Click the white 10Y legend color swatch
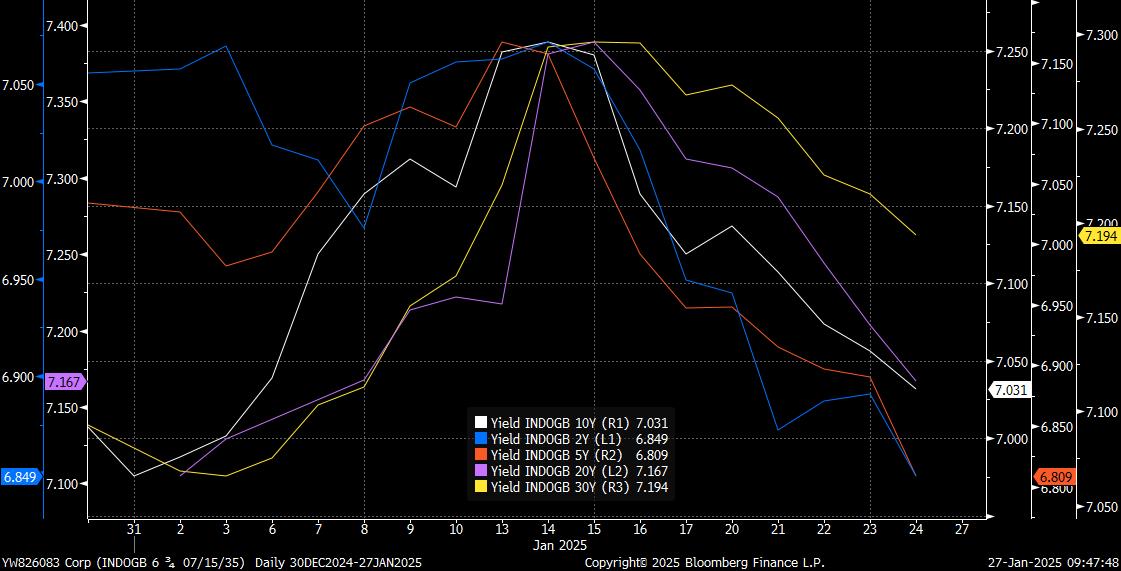Viewport: 1121px width, 571px height. point(481,422)
